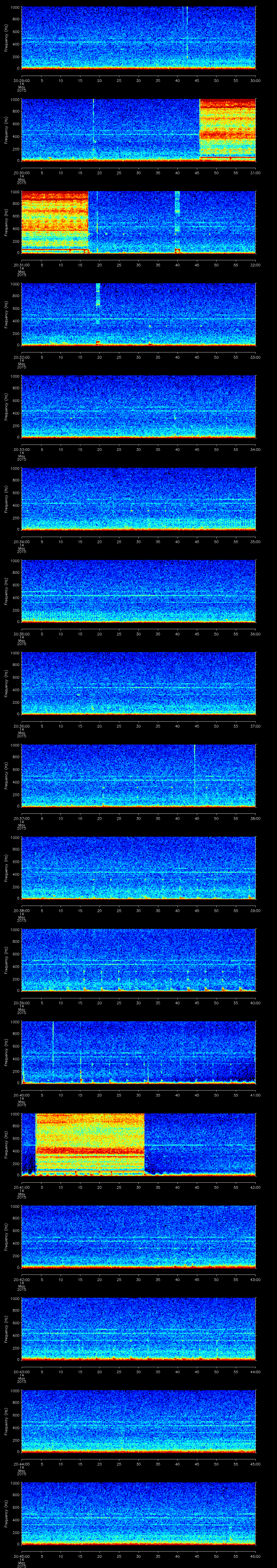Image resolution: width=277 pixels, height=1568 pixels.
Task: Click the 20:35:00 start time label
Action: 21,634
